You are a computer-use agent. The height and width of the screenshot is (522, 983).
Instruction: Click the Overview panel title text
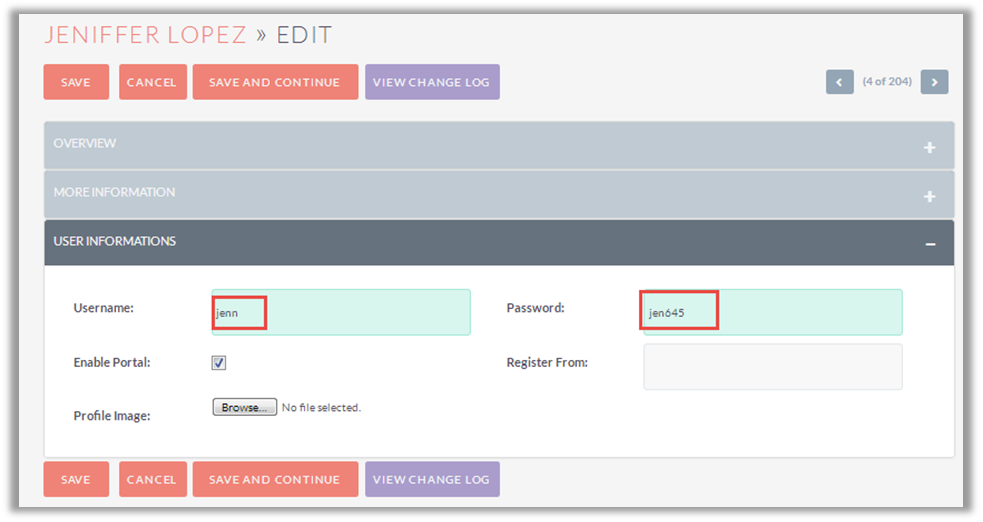point(85,144)
